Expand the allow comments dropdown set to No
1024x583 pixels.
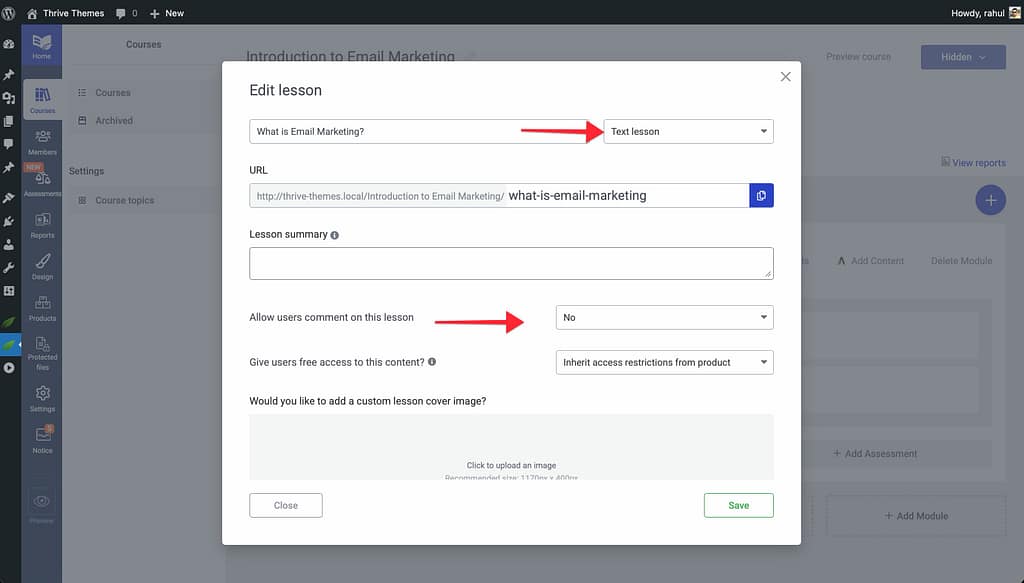pos(664,317)
